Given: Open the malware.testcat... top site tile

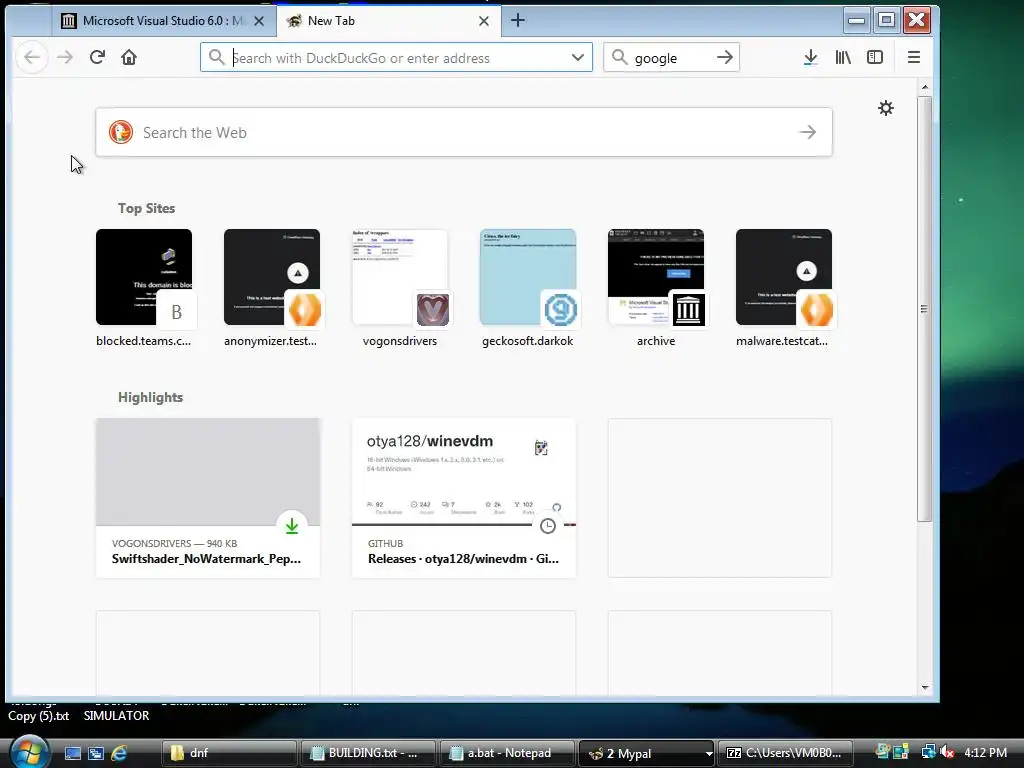Looking at the screenshot, I should coord(784,288).
